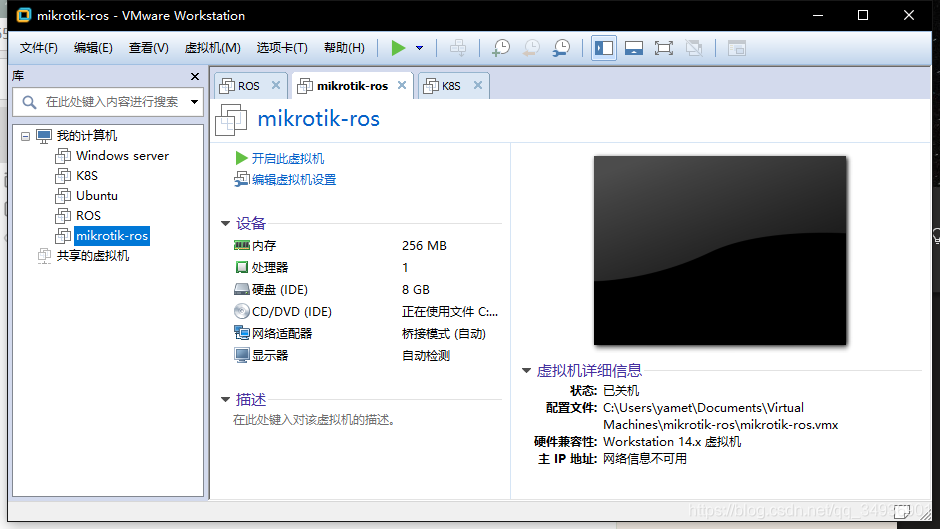940x529 pixels.
Task: Click the full screen mode toolbar icon
Action: click(664, 48)
